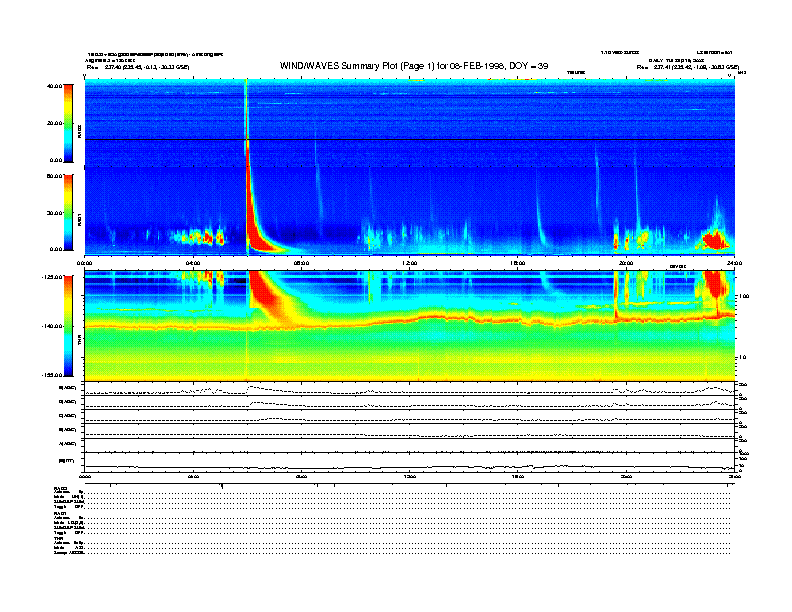Click the 08:00 tick label below the line plots
792x612 pixels.
pyautogui.click(x=301, y=476)
